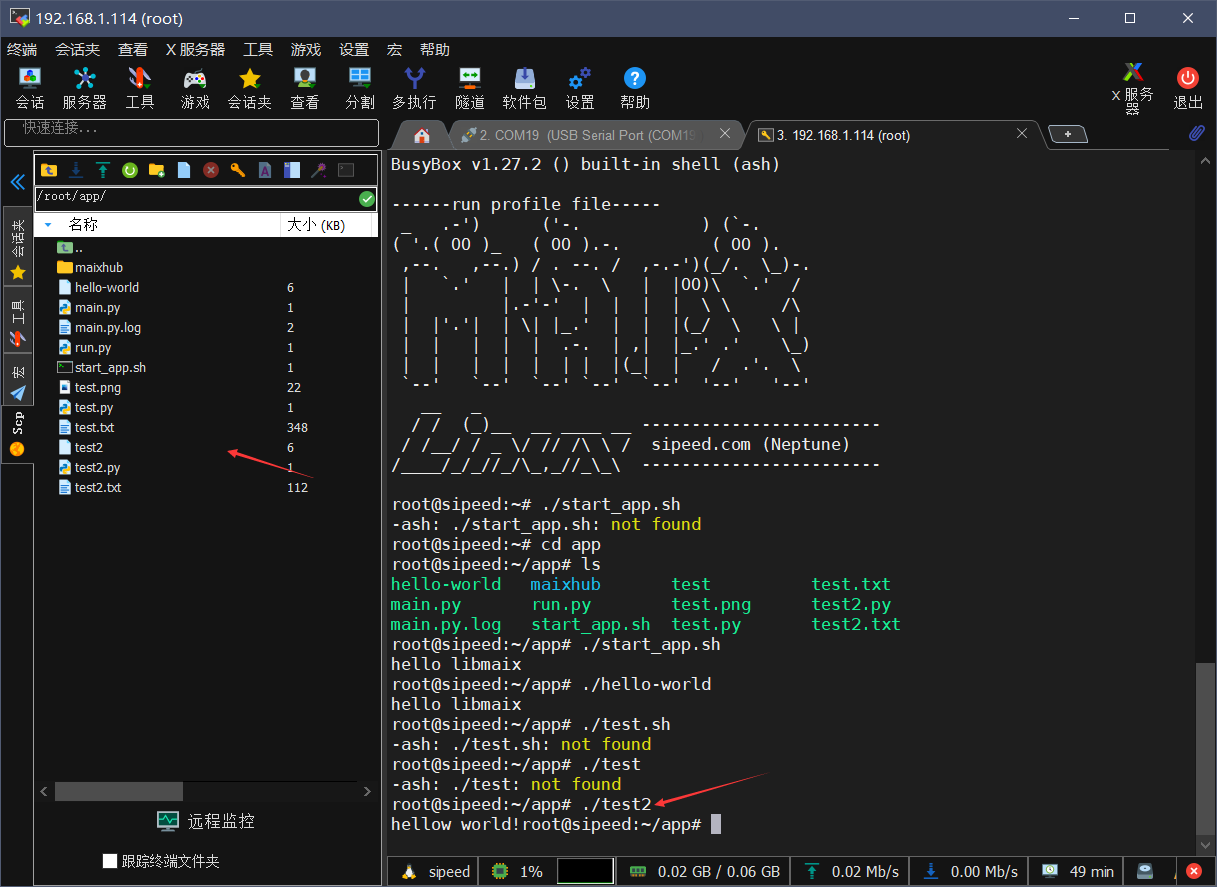Click the red delete X icon in SFTP toolbar
Image resolution: width=1217 pixels, height=887 pixels.
(210, 170)
